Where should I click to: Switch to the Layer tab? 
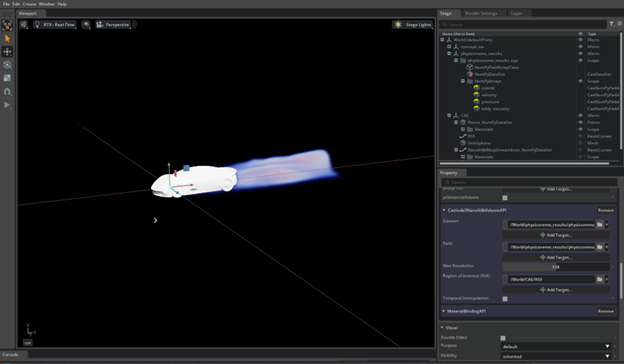point(517,14)
